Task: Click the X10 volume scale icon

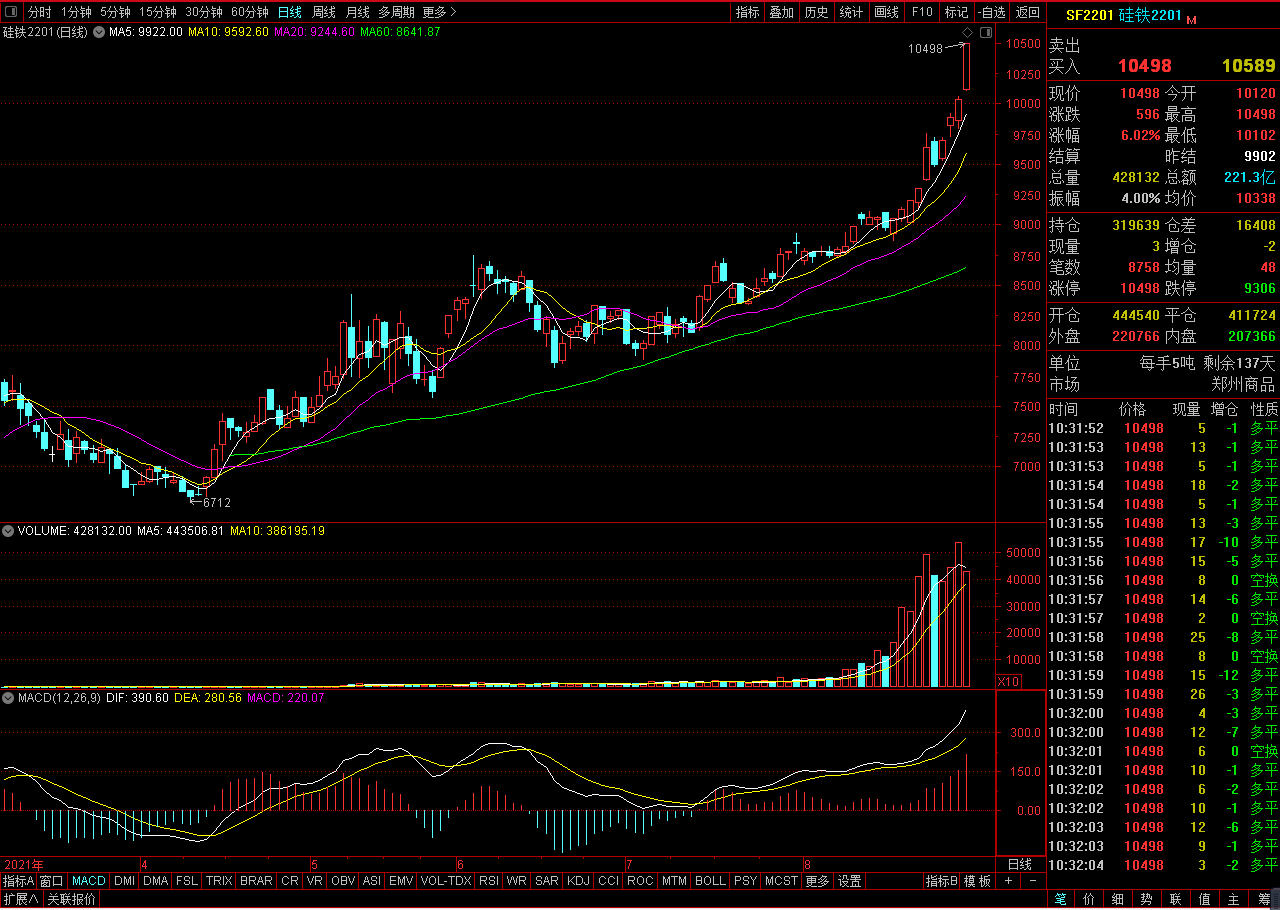Action: tap(1009, 681)
